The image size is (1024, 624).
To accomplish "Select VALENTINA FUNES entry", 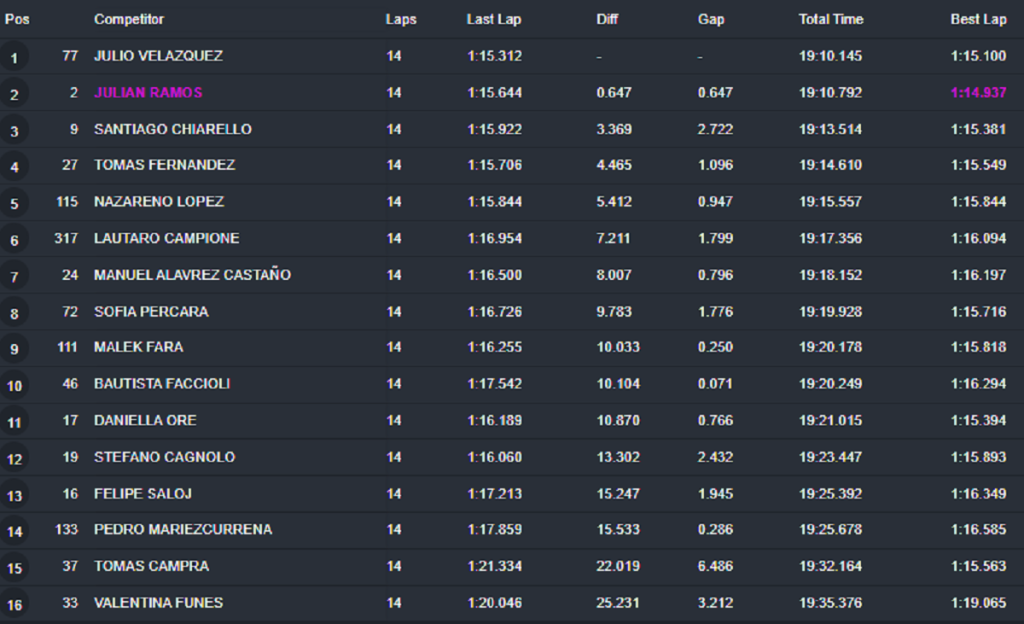I will coord(158,602).
